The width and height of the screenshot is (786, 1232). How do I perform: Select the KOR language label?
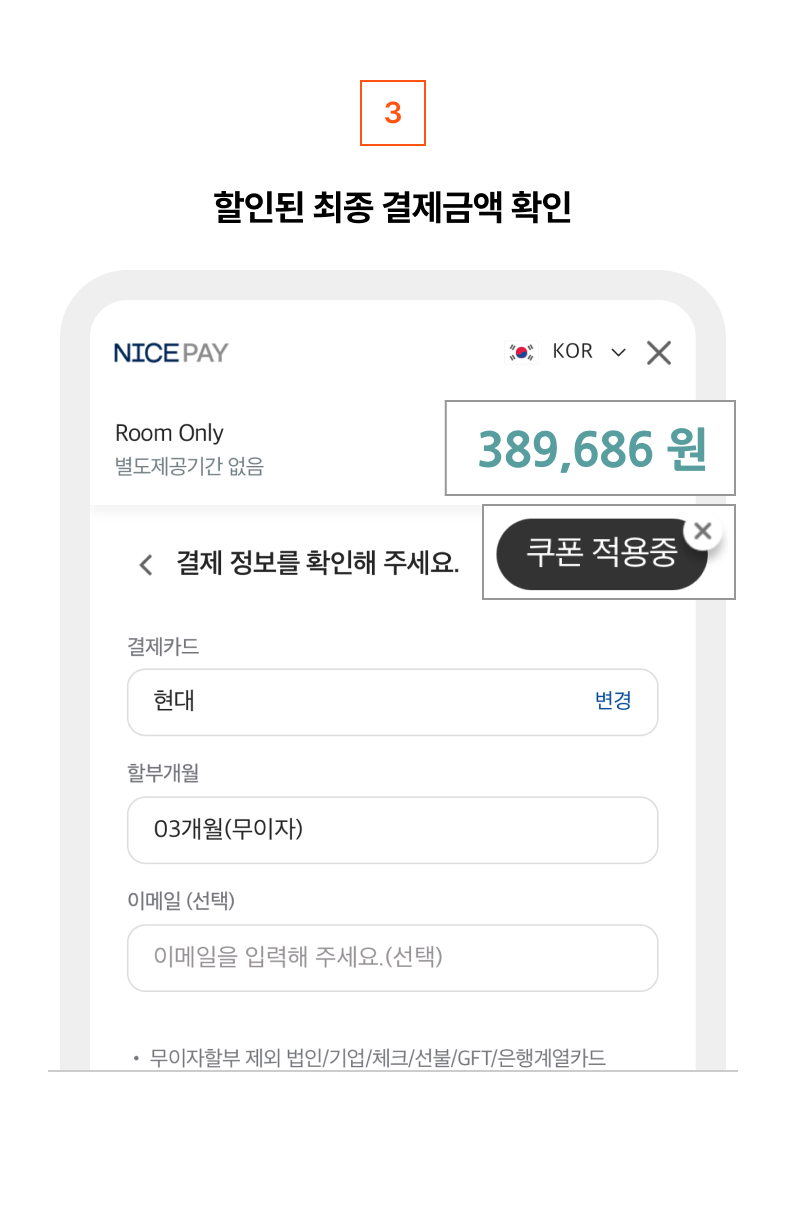(x=572, y=352)
